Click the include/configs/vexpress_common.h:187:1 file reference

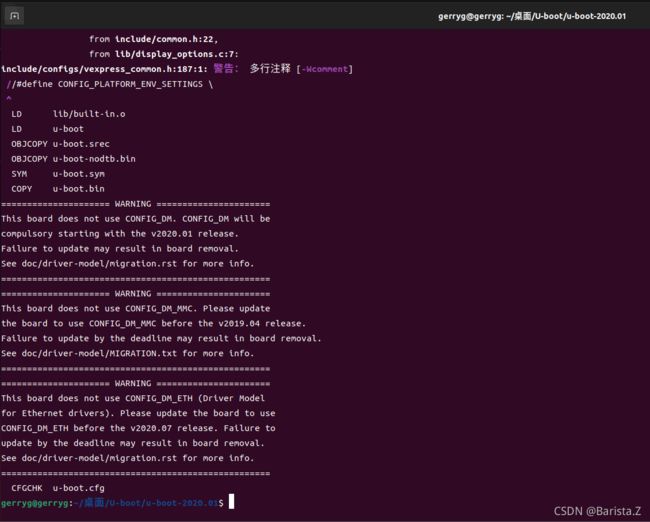[x=104, y=69]
